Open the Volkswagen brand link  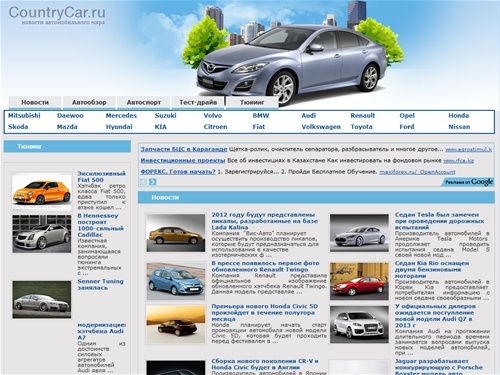[321, 127]
